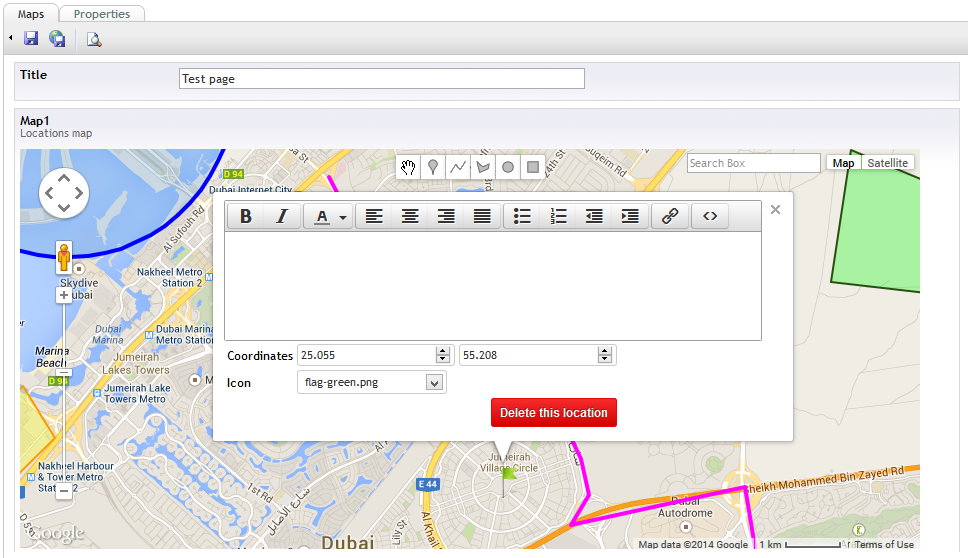Click the map Search Box field
968x558 pixels.
754,163
